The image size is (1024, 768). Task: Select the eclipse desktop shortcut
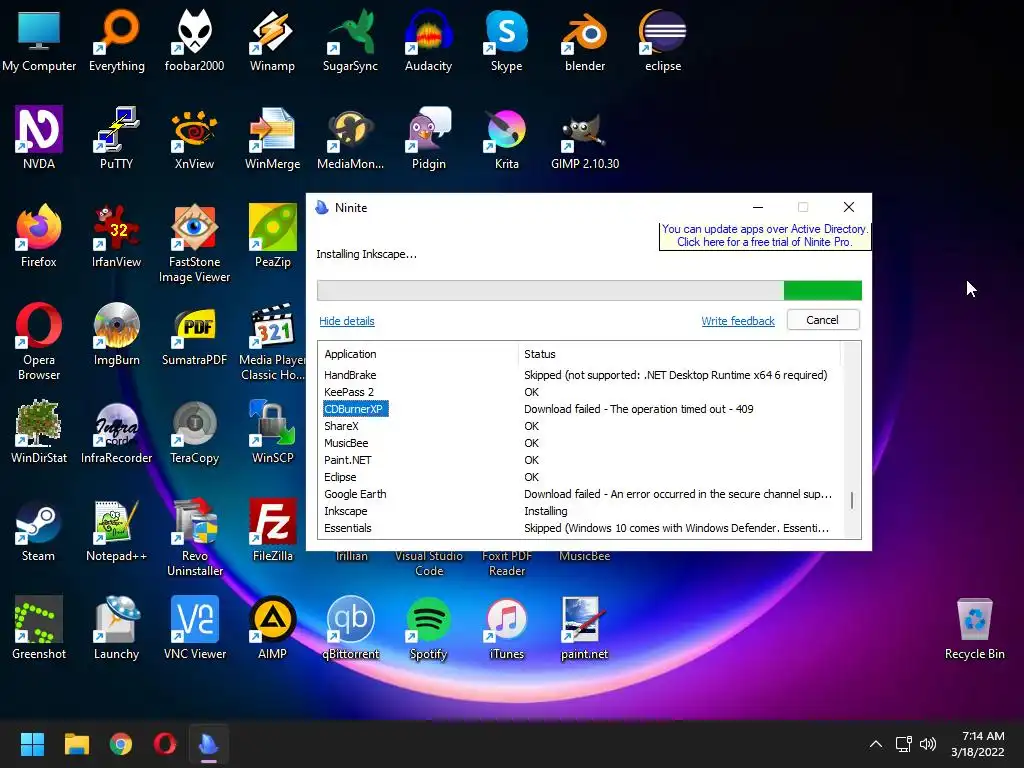point(663,40)
